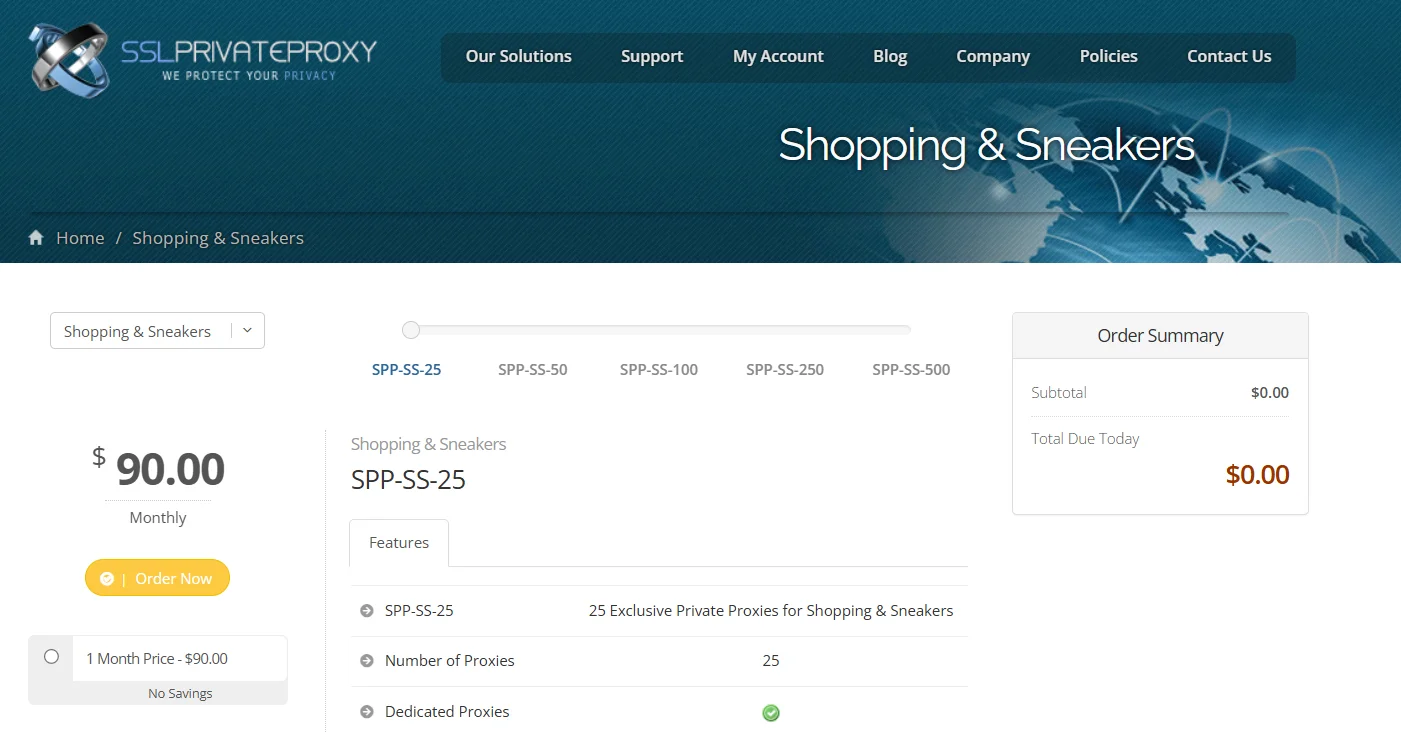Select the SPP-SS-250 package label
Image resolution: width=1401 pixels, height=732 pixels.
785,370
